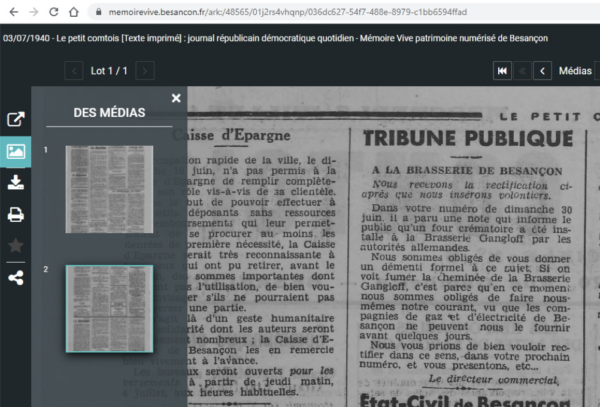Click the download icon in sidebar
The height and width of the screenshot is (407, 600).
(15, 183)
